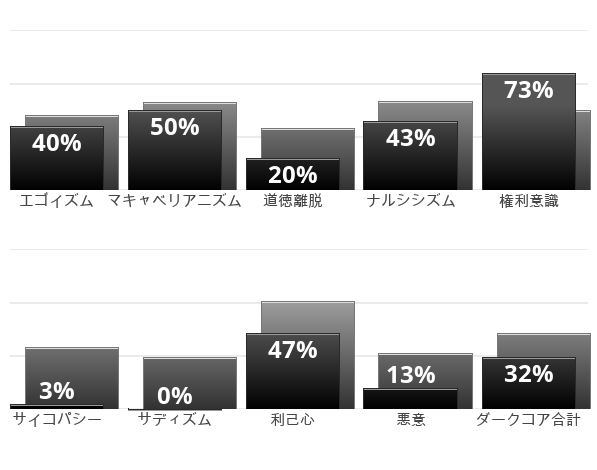
Task: Select the 43% ナルシシズム dark bar
Action: (410, 156)
